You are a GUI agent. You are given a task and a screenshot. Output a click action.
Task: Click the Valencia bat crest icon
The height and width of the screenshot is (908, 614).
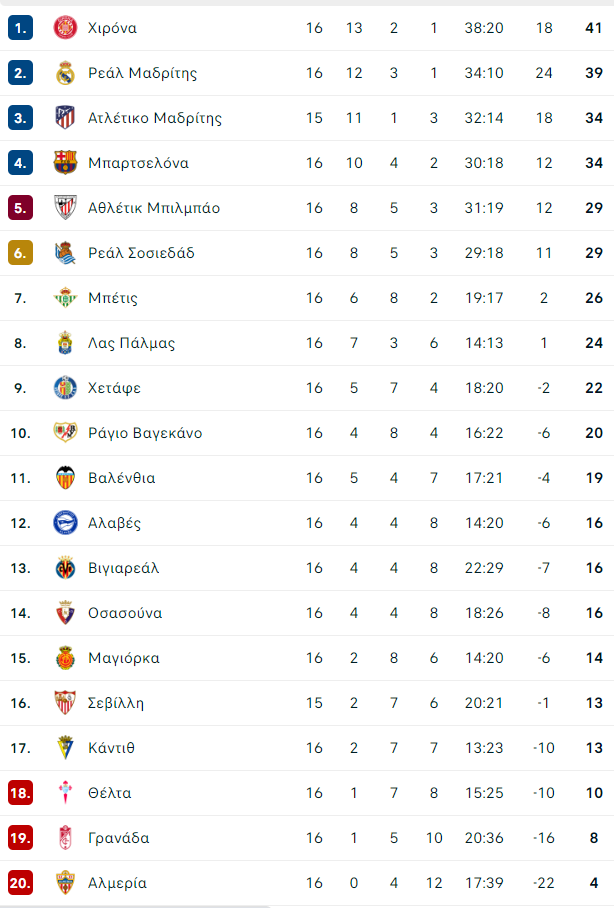[65, 478]
